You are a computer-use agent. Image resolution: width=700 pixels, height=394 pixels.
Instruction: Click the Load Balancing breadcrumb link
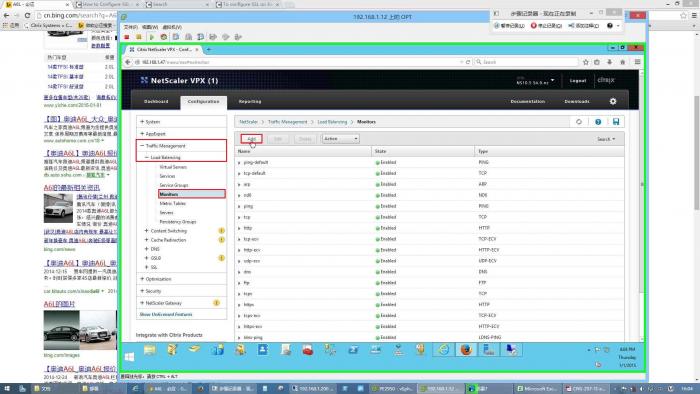(x=332, y=122)
